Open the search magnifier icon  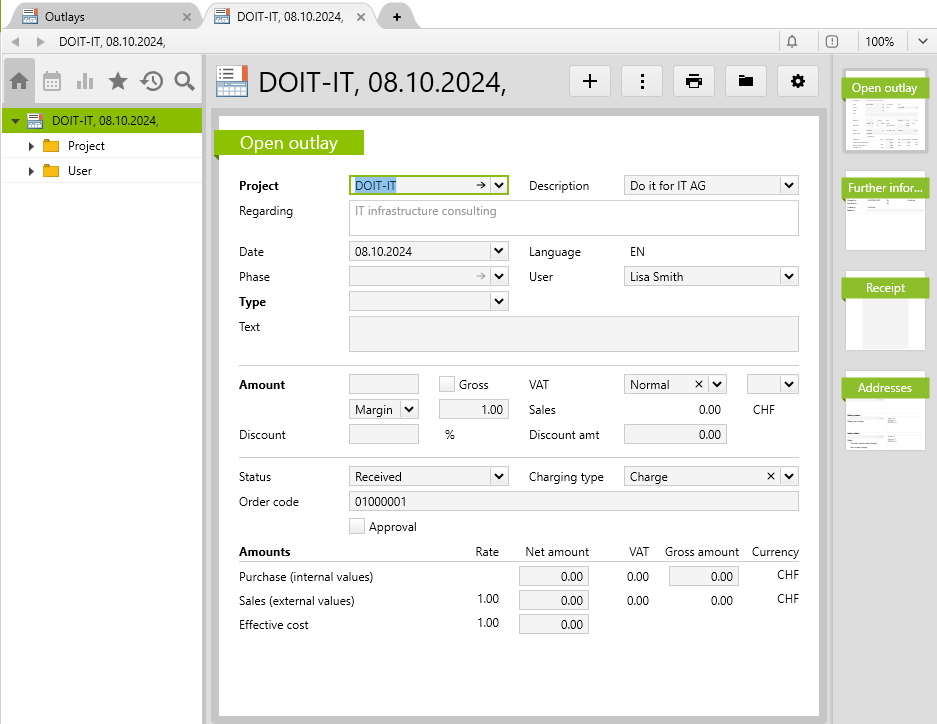[184, 81]
